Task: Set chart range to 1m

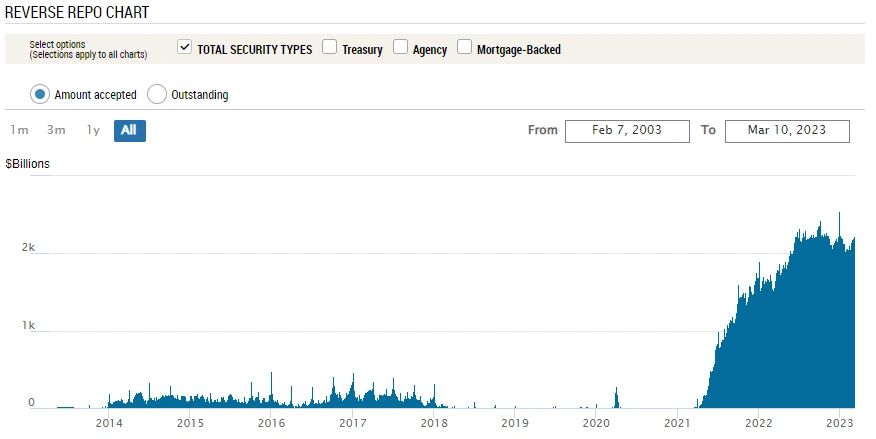Action: (19, 130)
